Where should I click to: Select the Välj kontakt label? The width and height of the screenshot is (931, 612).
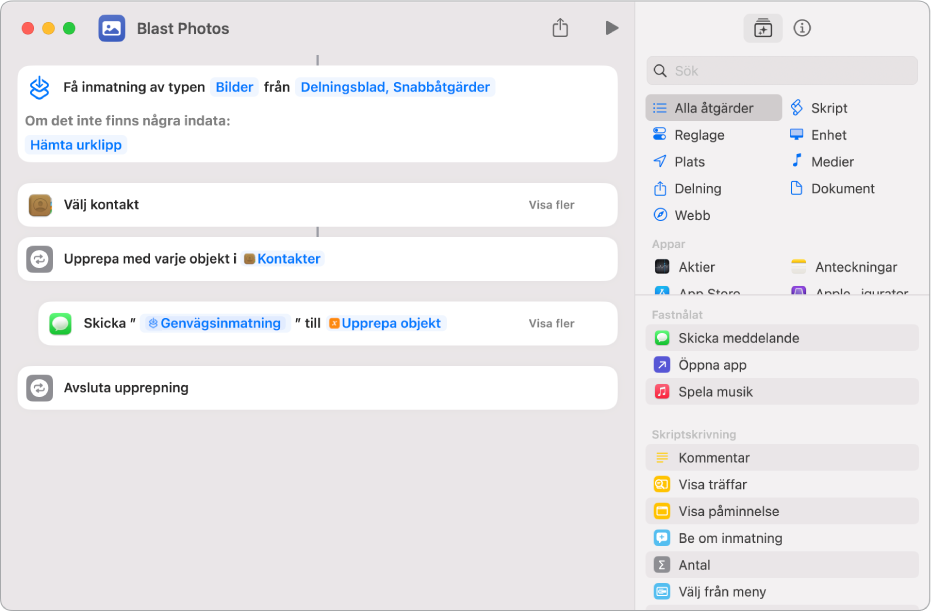(101, 205)
